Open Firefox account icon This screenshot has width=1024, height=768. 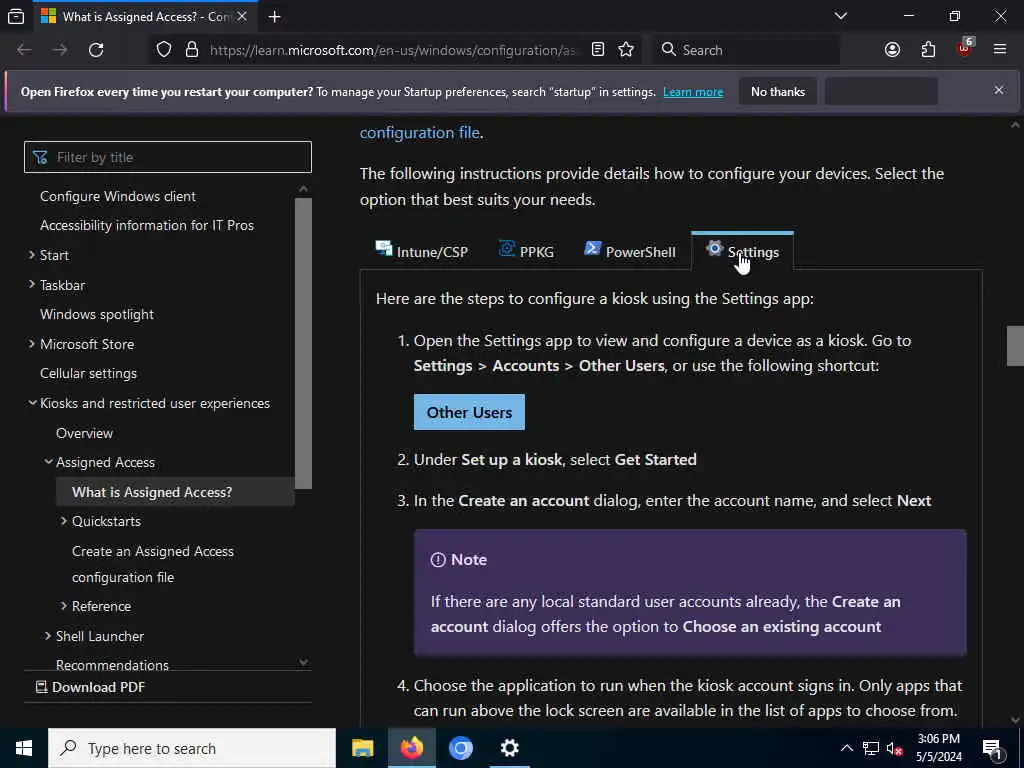892,50
